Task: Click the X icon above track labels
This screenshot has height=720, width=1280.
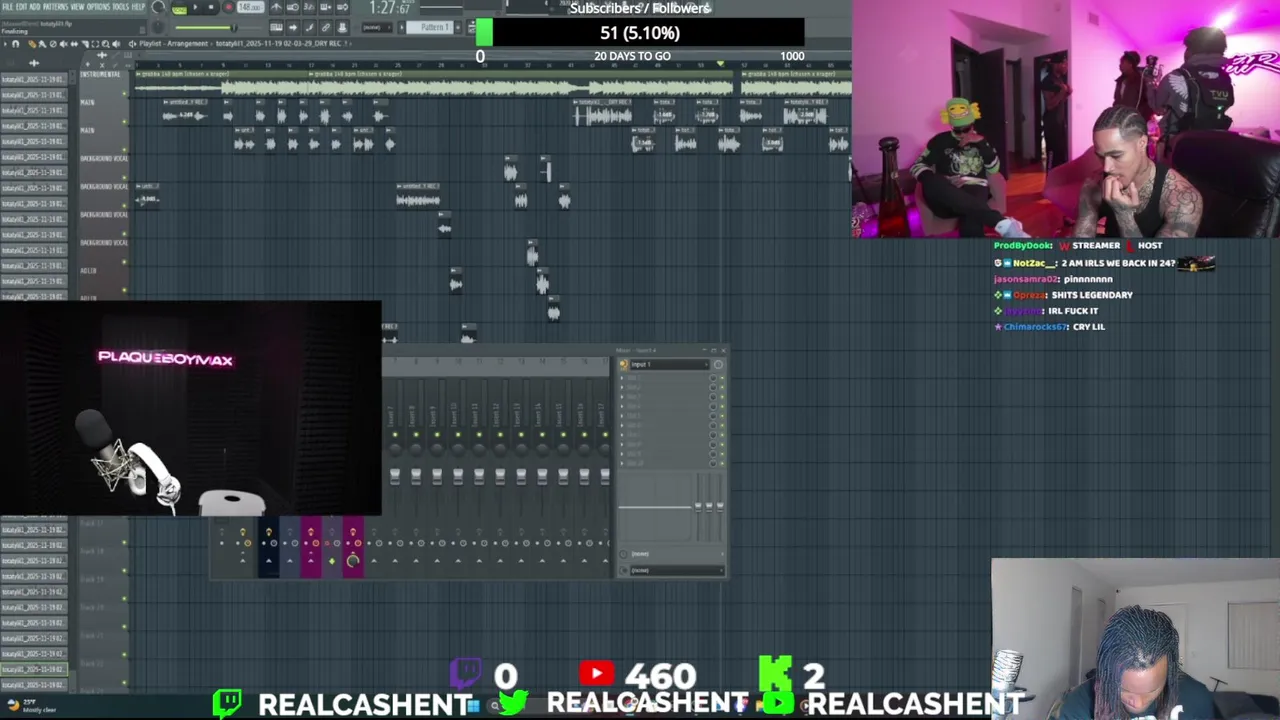Action: tap(102, 65)
